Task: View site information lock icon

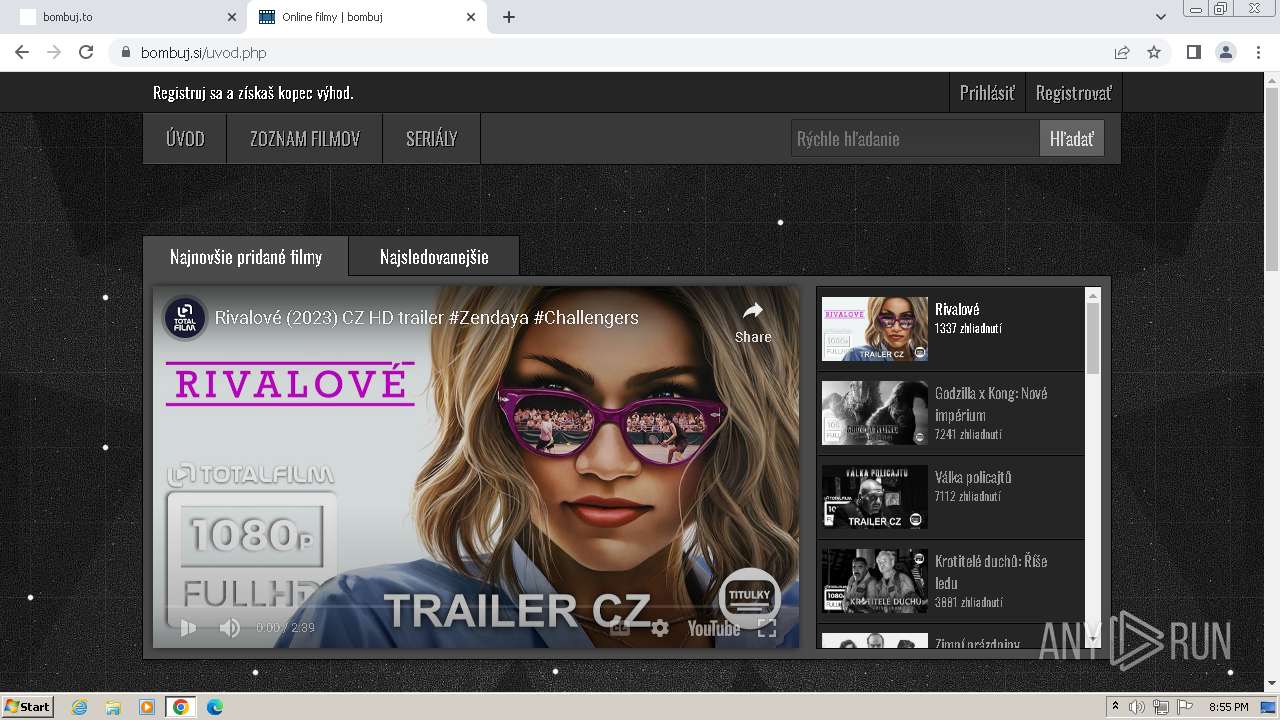Action: click(125, 52)
